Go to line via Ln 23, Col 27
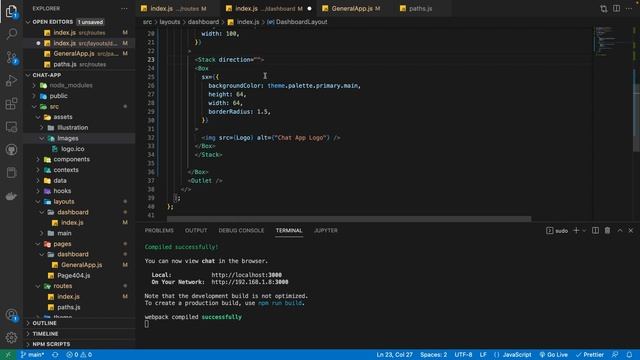The height and width of the screenshot is (360, 640). [394, 355]
